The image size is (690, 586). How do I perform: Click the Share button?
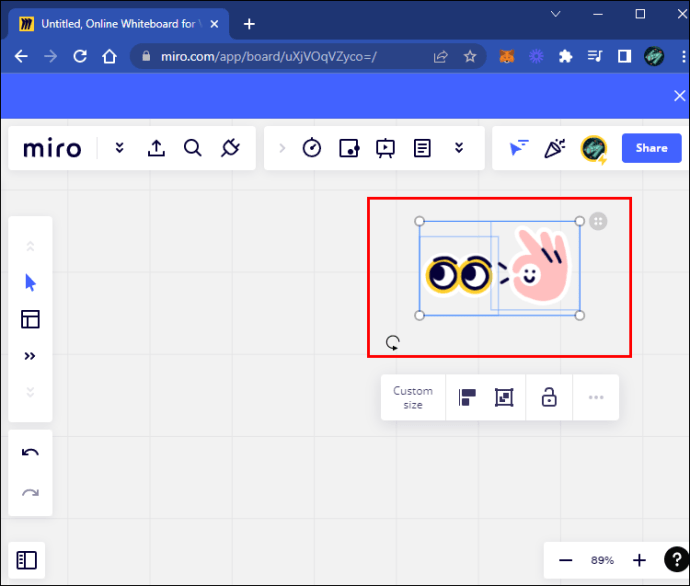point(651,148)
